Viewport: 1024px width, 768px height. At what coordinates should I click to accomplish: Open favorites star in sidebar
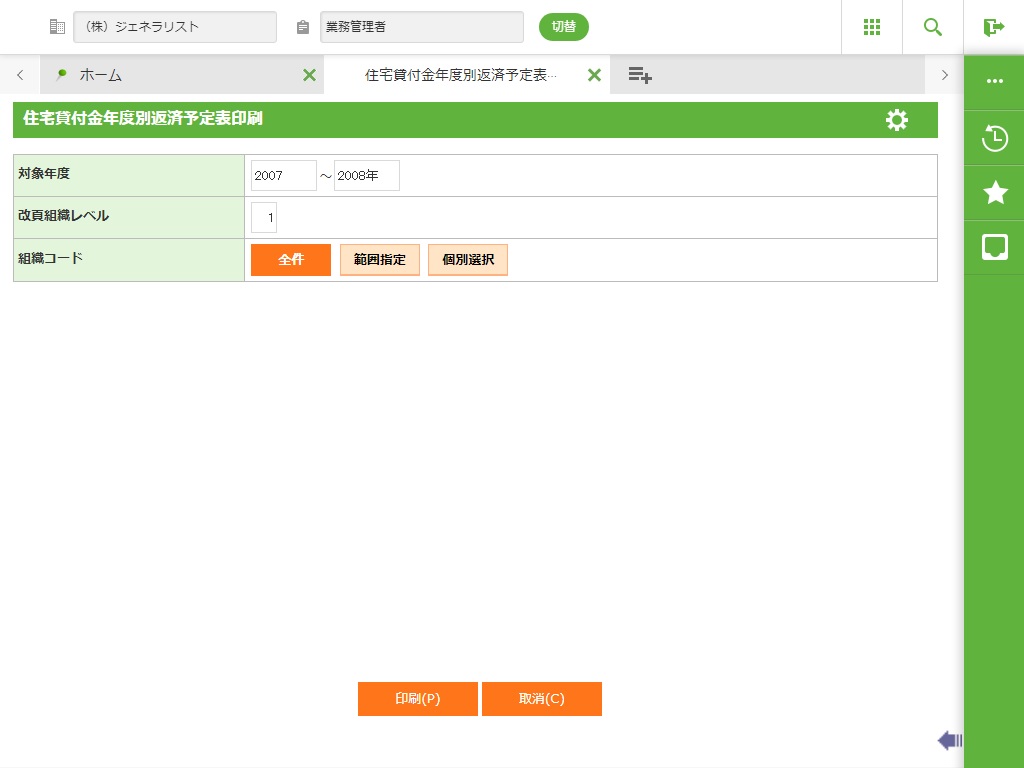(995, 193)
